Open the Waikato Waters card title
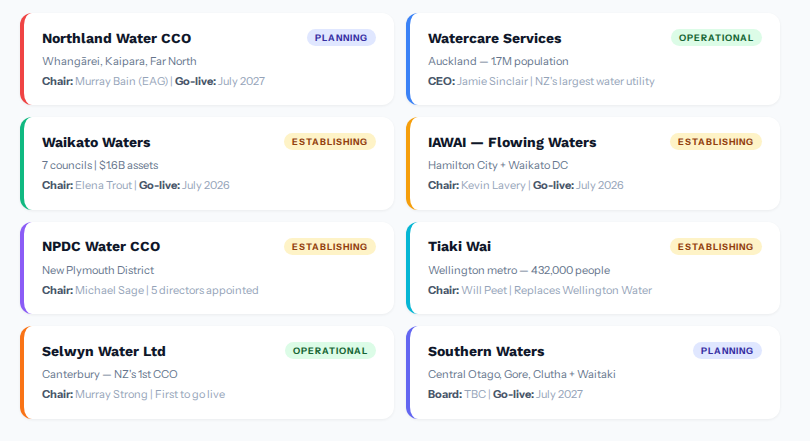The height and width of the screenshot is (441, 810). pos(96,142)
